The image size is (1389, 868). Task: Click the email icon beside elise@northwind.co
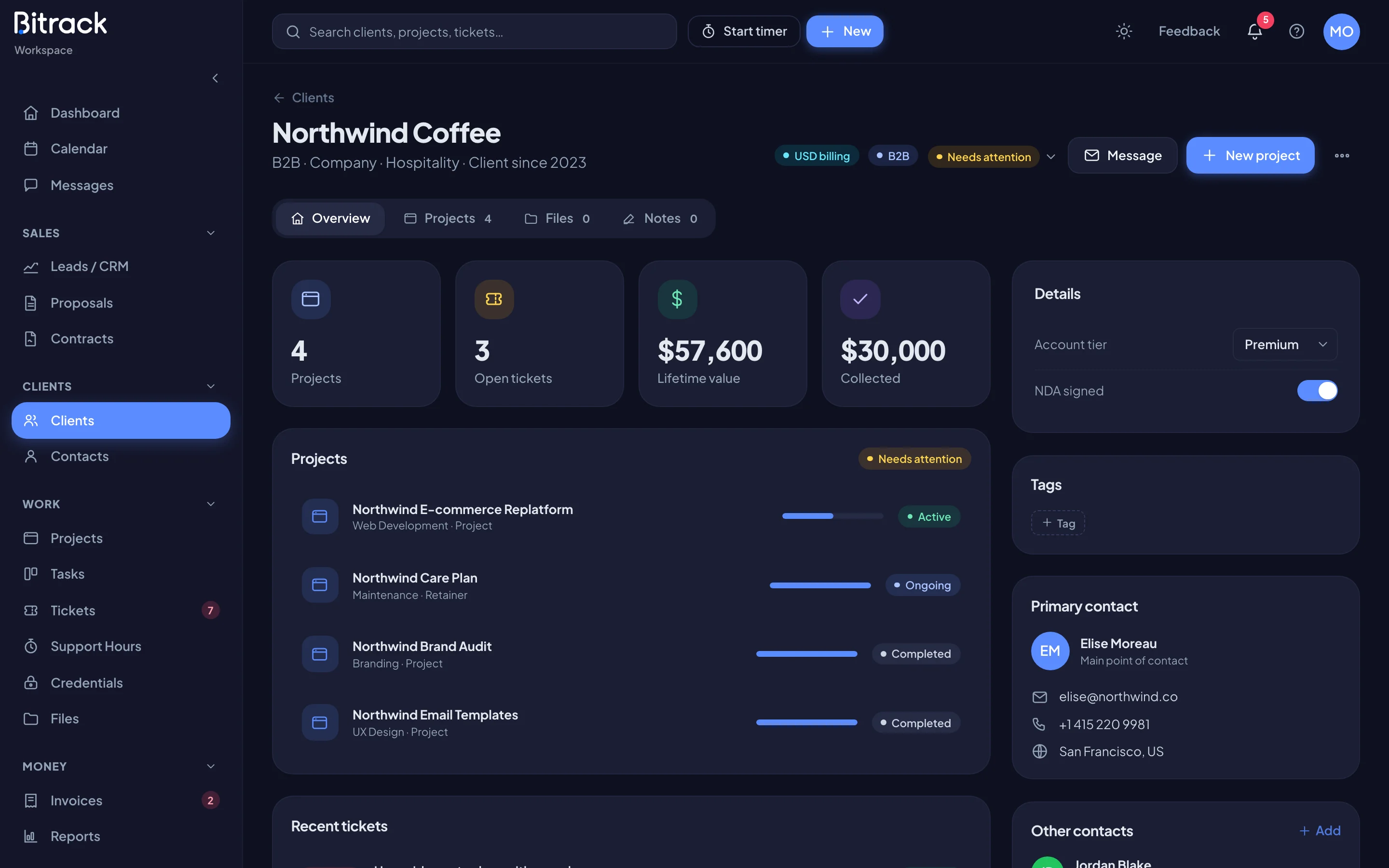coord(1039,697)
